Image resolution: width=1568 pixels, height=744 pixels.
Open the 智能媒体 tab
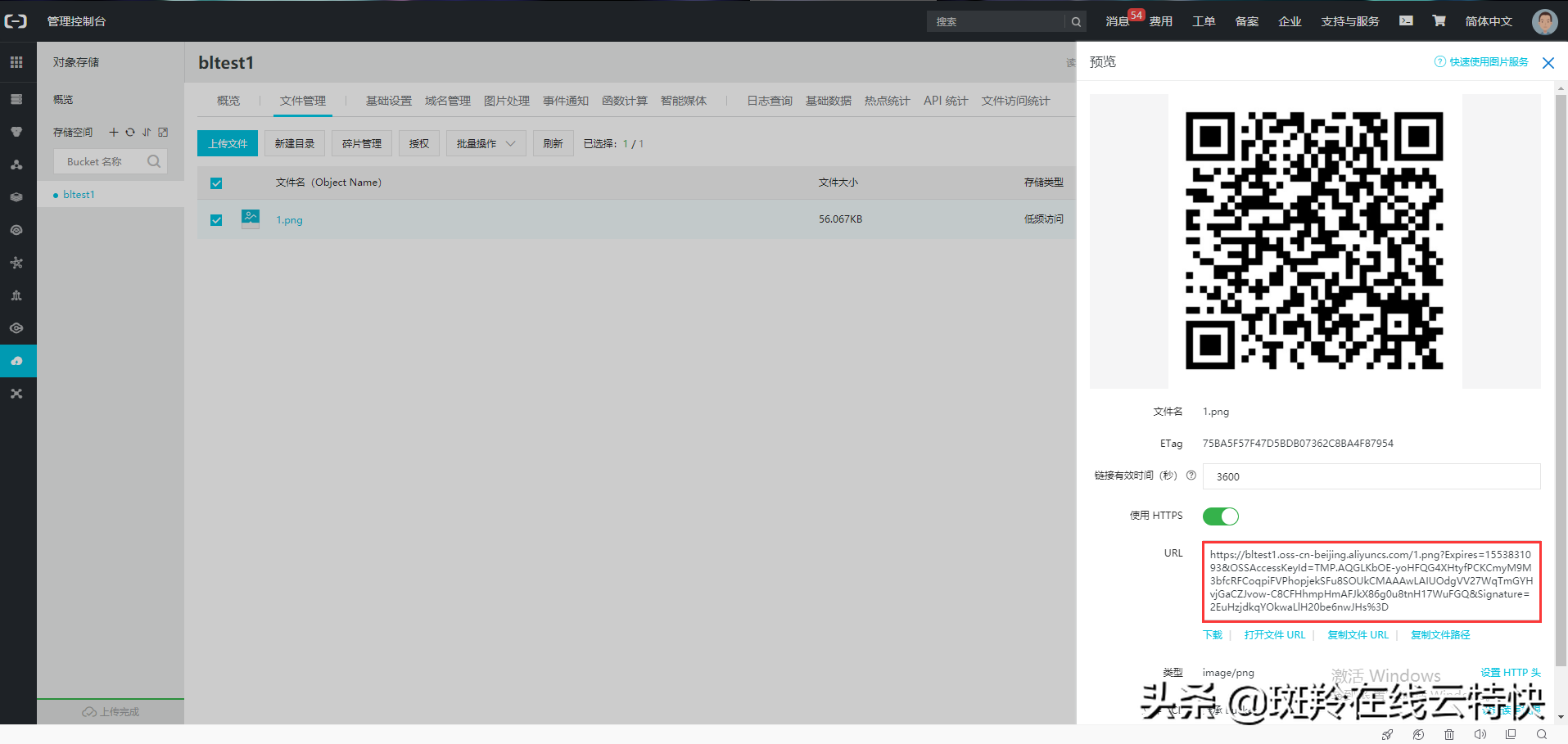coord(684,101)
